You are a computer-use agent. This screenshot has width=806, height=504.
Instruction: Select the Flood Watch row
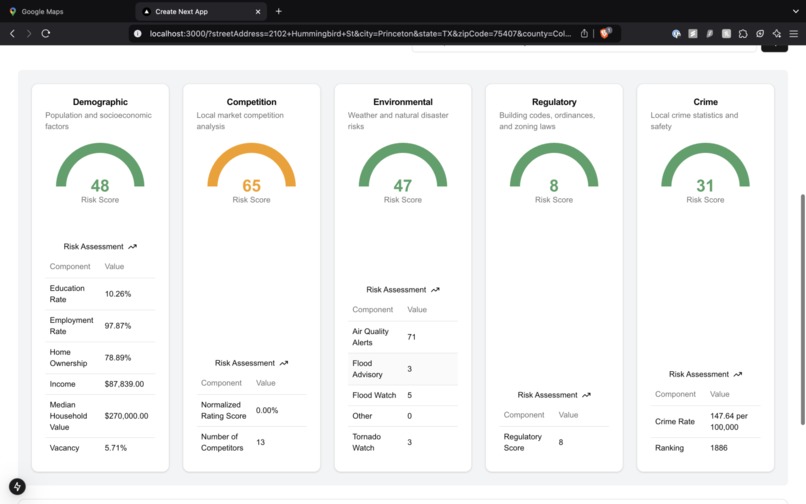[402, 395]
